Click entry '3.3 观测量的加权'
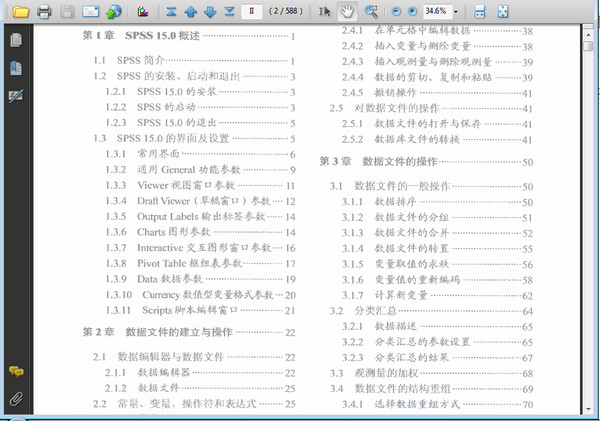 tap(374, 373)
